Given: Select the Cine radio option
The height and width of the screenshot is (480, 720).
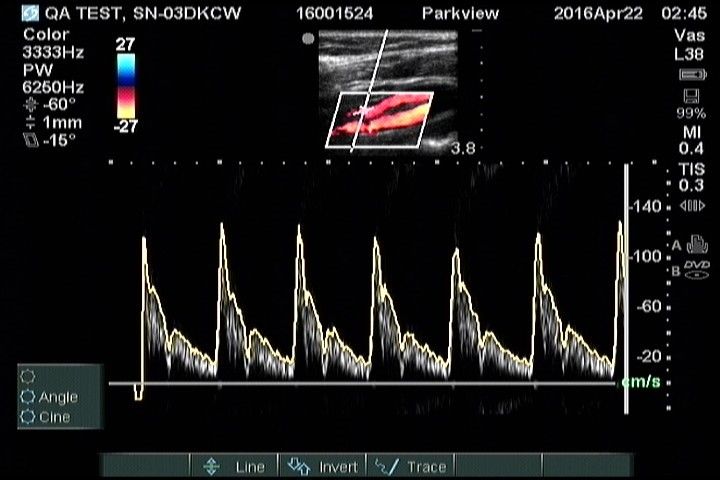Looking at the screenshot, I should tap(28, 416).
